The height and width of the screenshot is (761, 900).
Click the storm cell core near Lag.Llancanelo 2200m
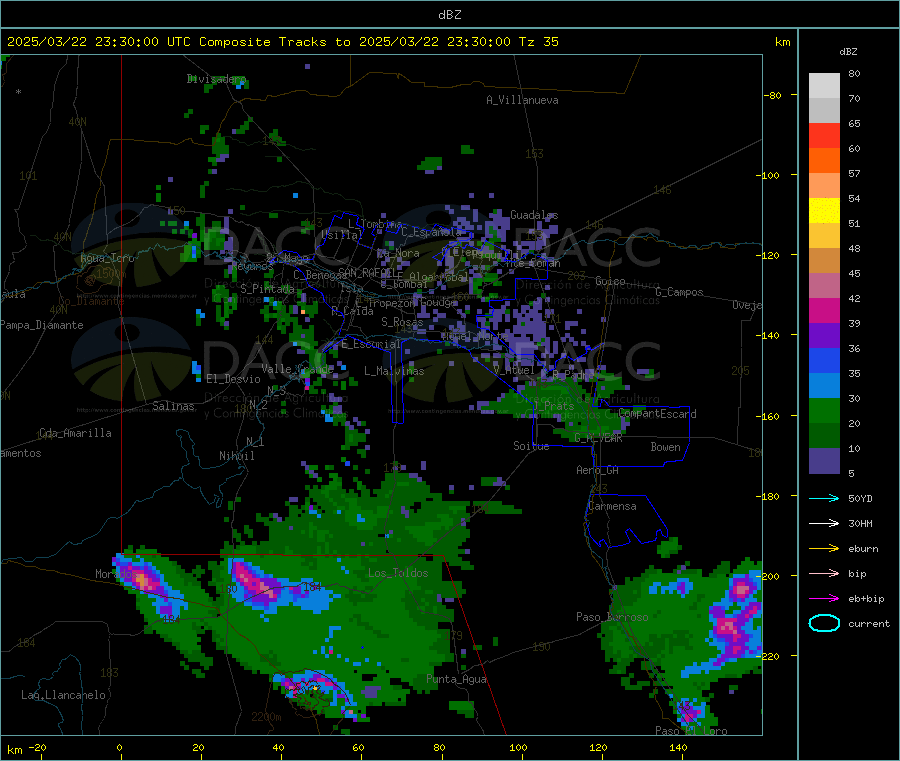click(313, 686)
